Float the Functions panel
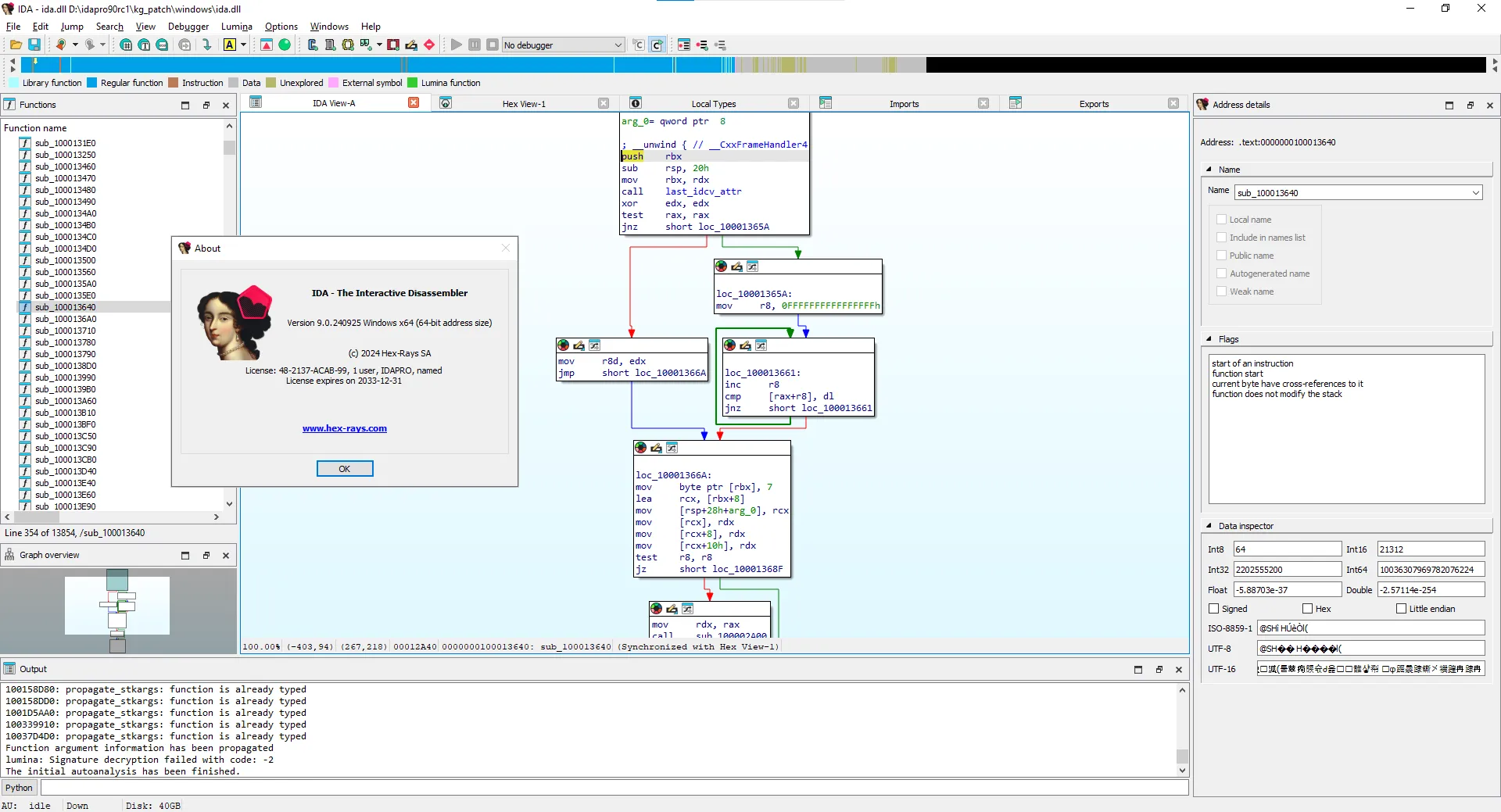Viewport: 1501px width, 812px height. click(206, 105)
